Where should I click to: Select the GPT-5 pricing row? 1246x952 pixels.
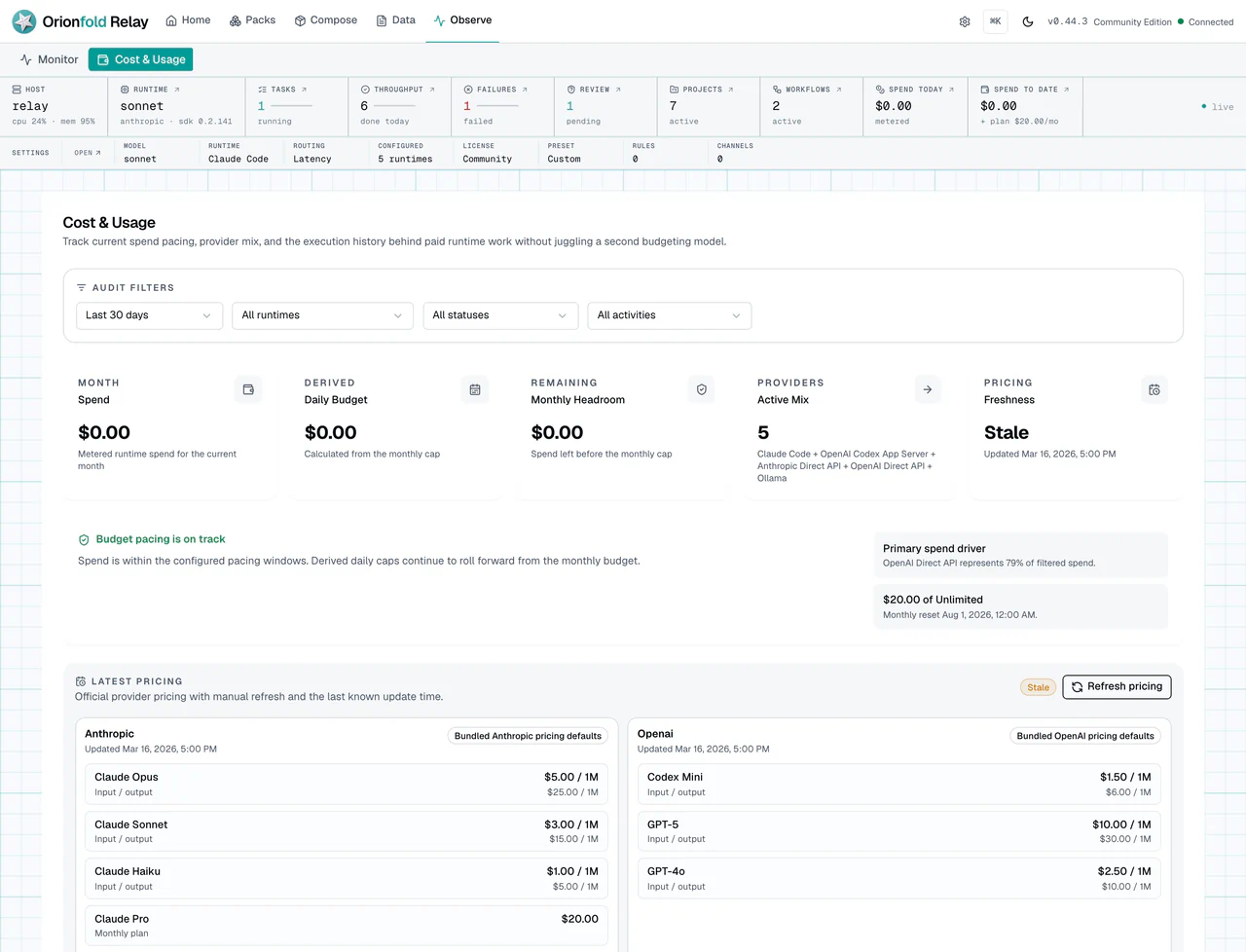(x=899, y=831)
